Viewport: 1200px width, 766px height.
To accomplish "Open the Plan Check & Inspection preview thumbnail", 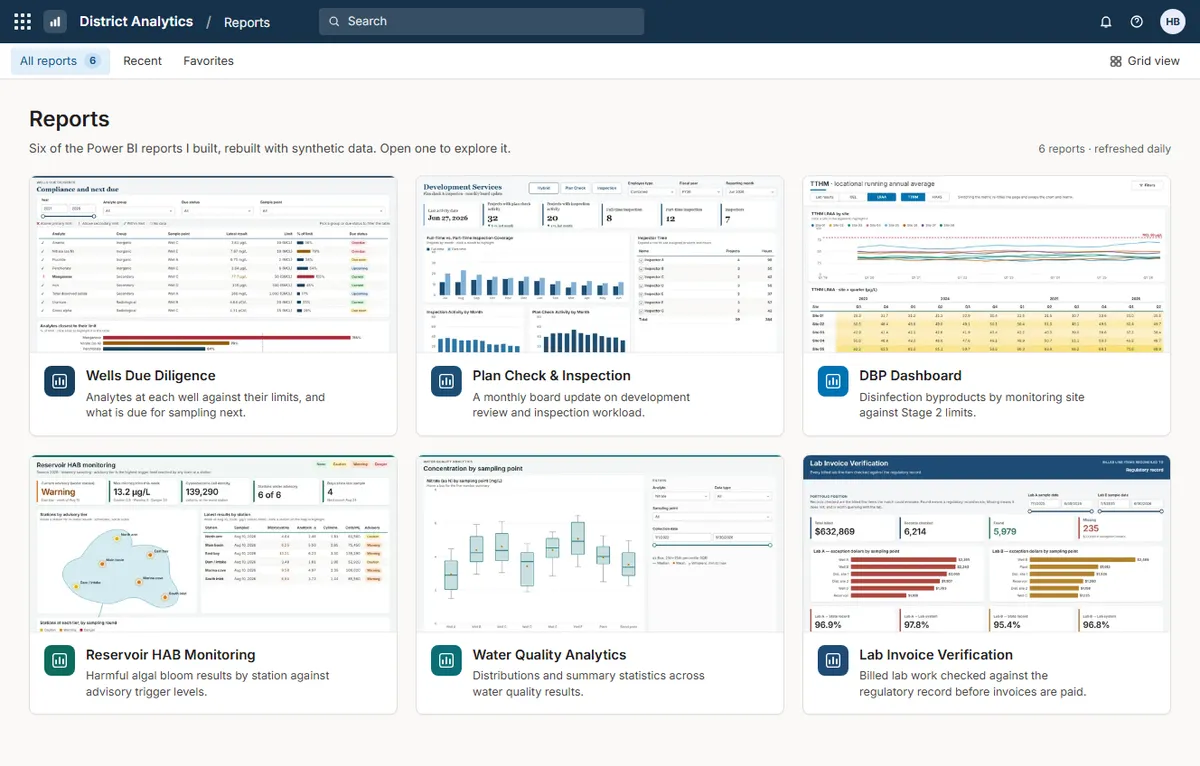I will (600, 264).
